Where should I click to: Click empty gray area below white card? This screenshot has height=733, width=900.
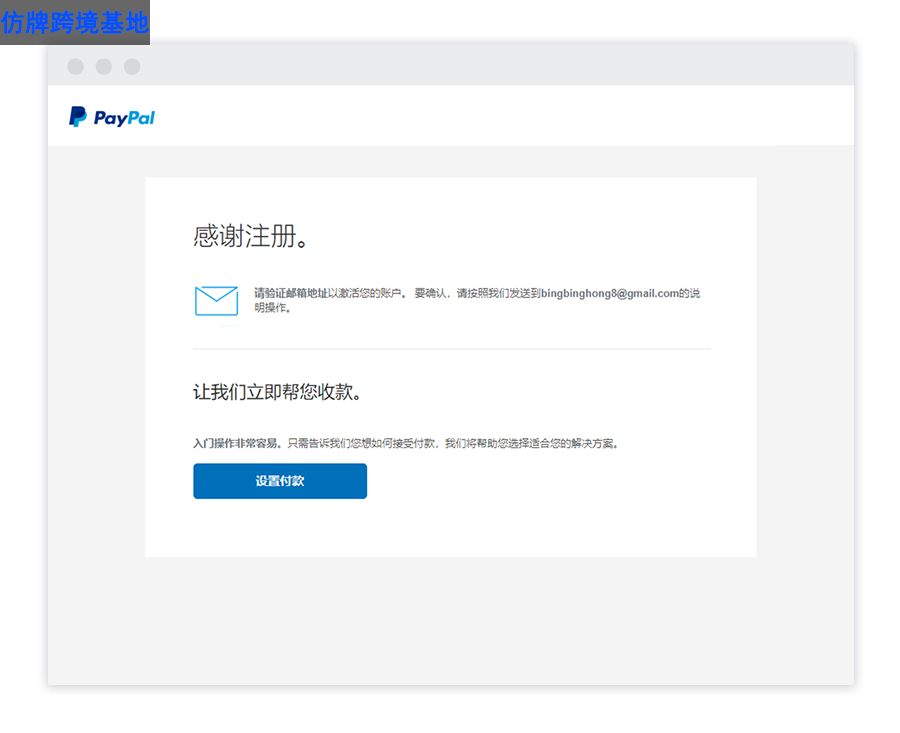pos(451,620)
